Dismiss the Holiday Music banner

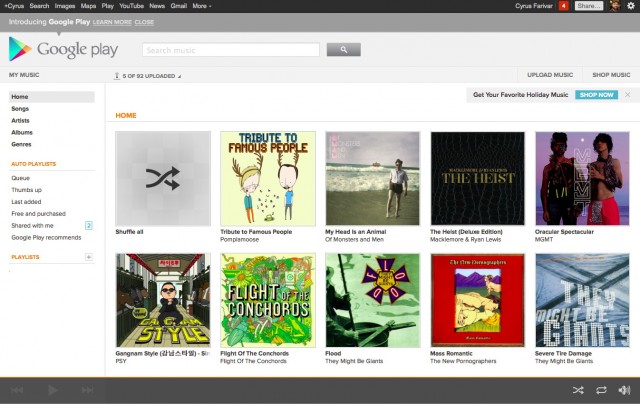pos(628,95)
